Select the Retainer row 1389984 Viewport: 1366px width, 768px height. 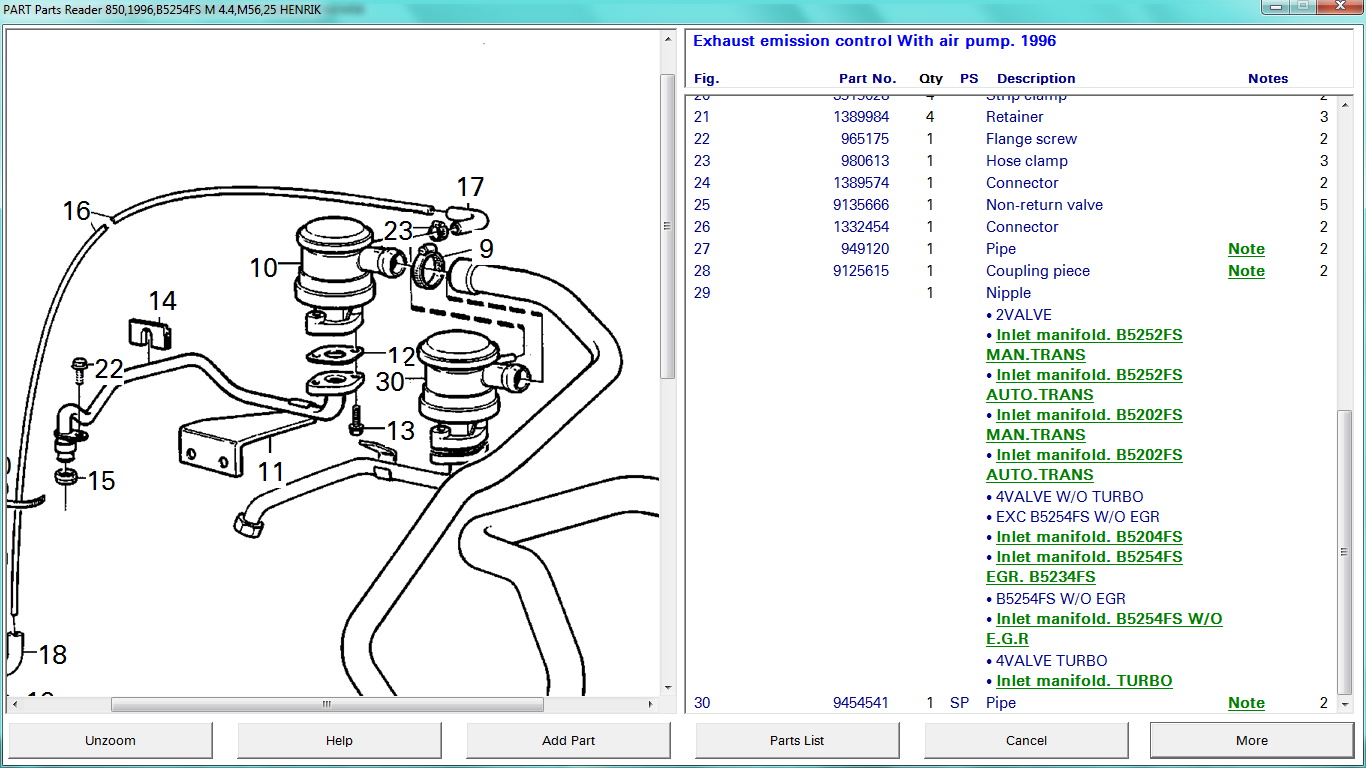click(x=1011, y=117)
